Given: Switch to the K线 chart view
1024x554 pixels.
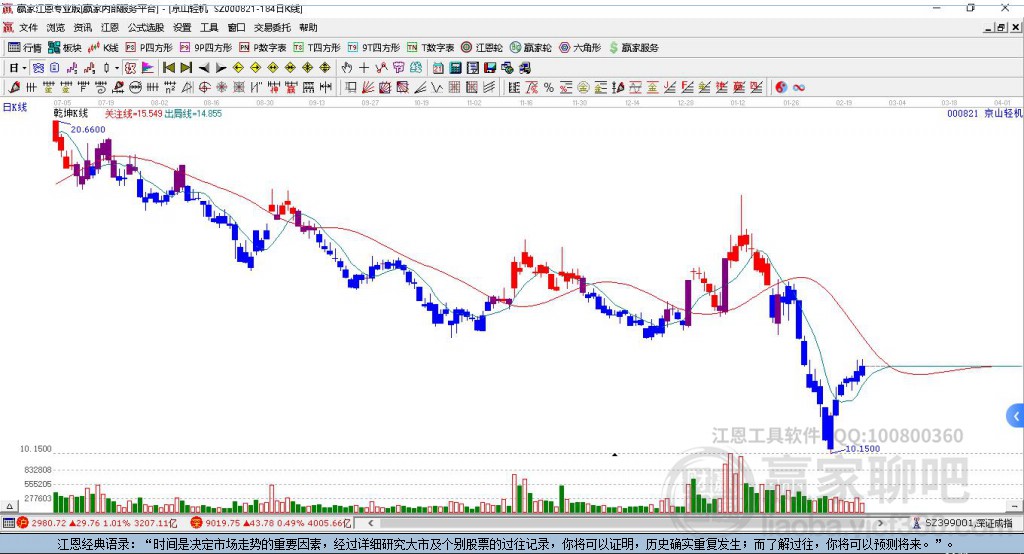Looking at the screenshot, I should point(103,48).
